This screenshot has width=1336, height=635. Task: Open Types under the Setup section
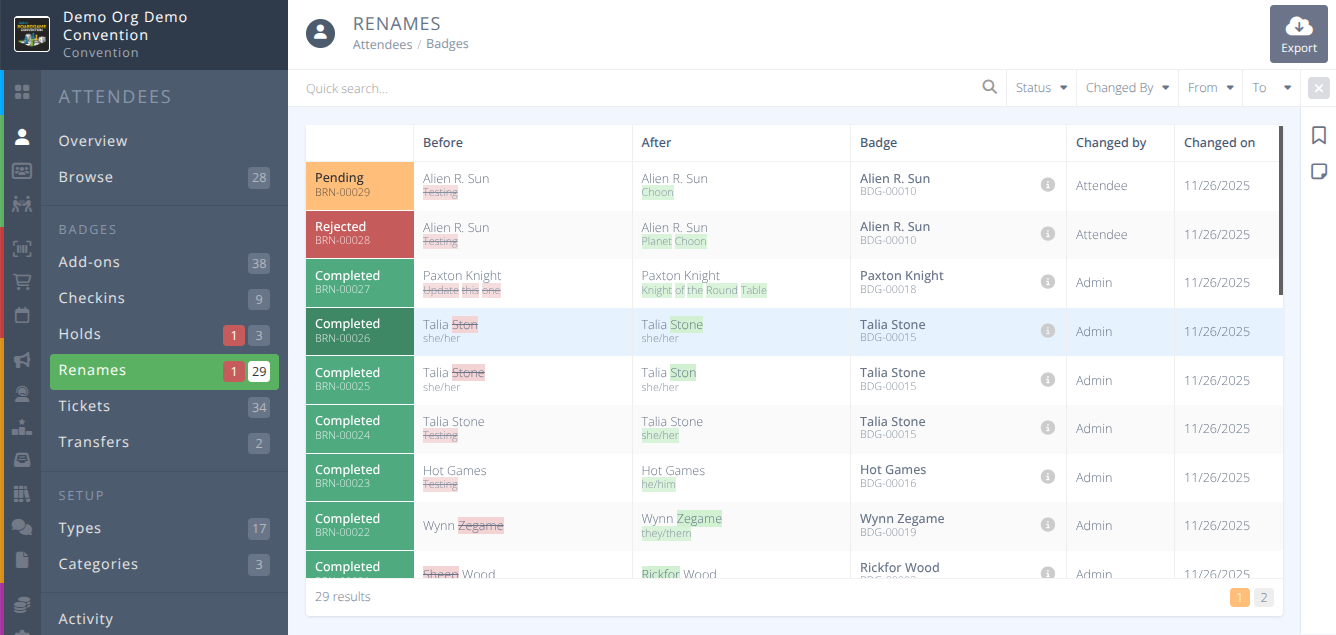coord(78,528)
